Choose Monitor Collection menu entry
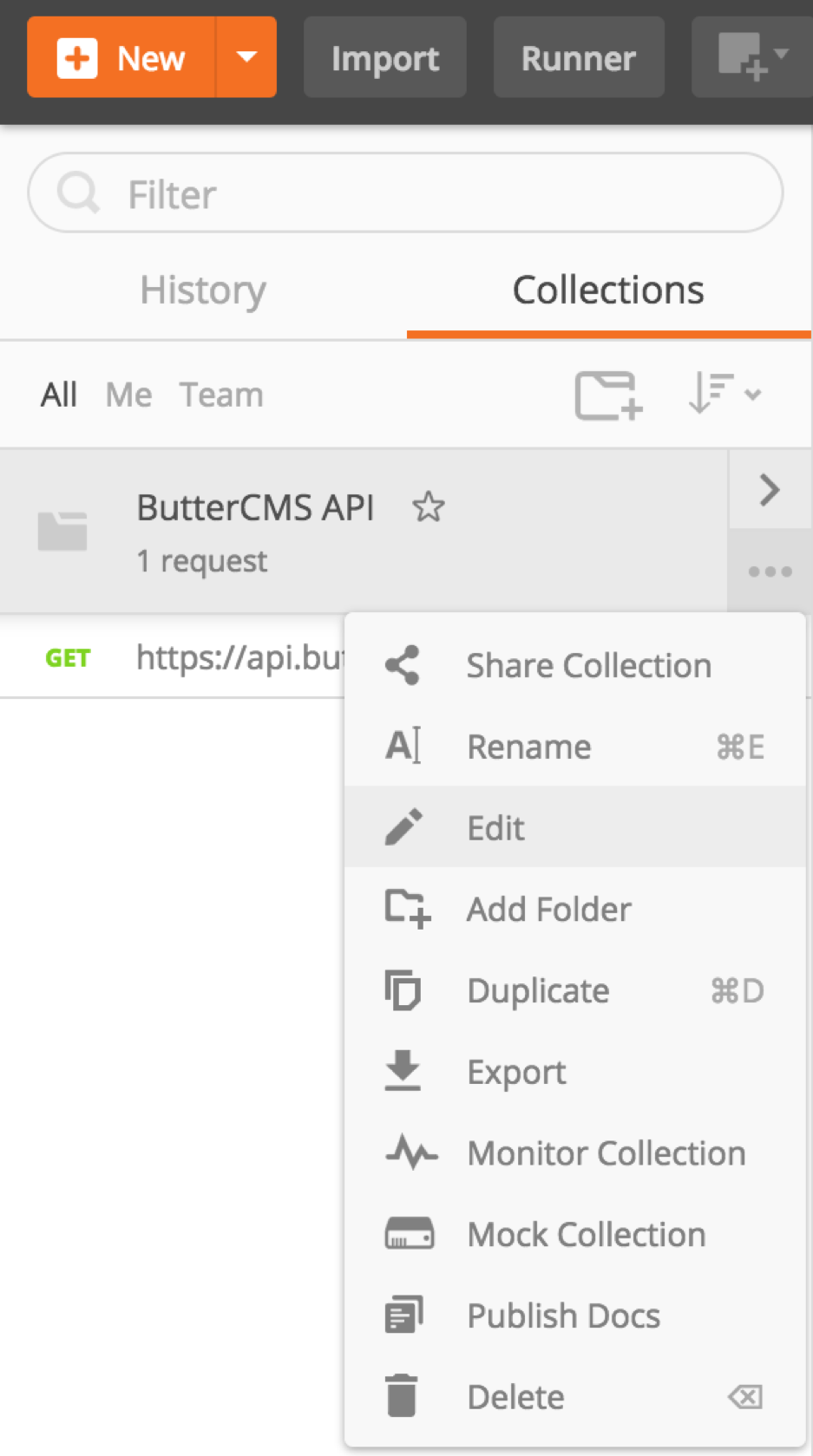The height and width of the screenshot is (1456, 813). click(606, 1153)
